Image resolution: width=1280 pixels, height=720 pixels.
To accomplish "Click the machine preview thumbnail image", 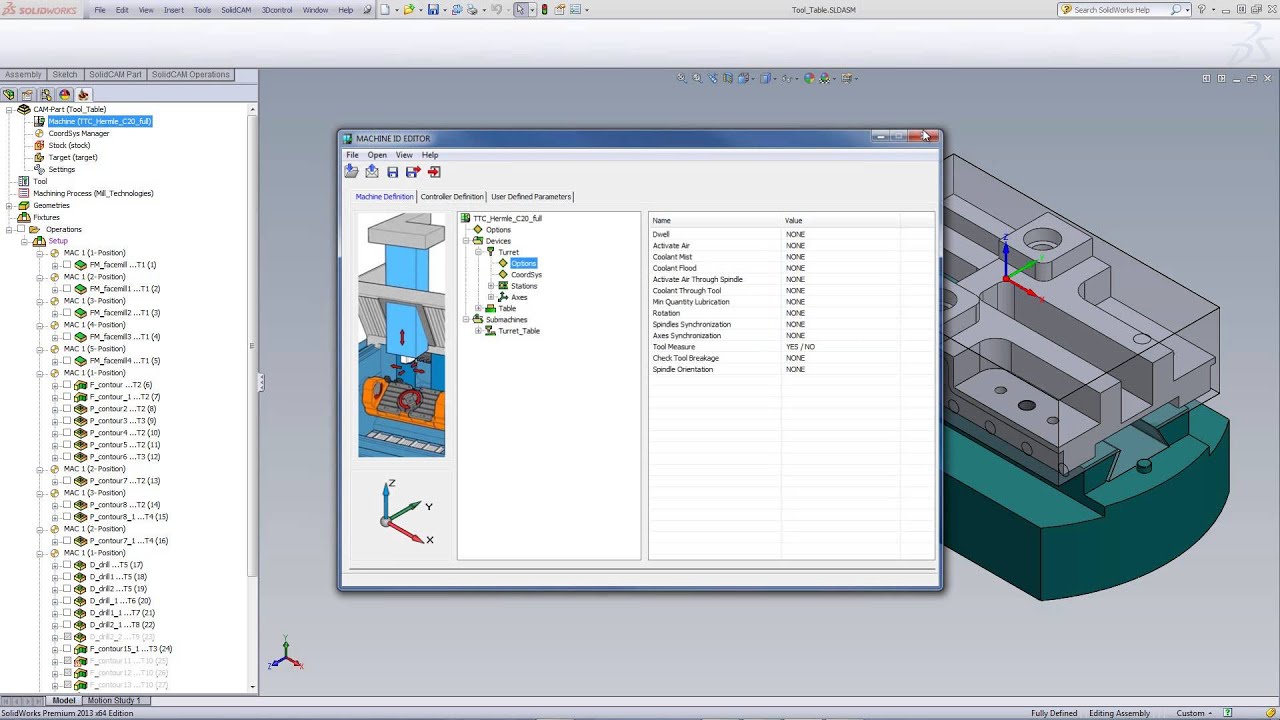I will pyautogui.click(x=402, y=335).
